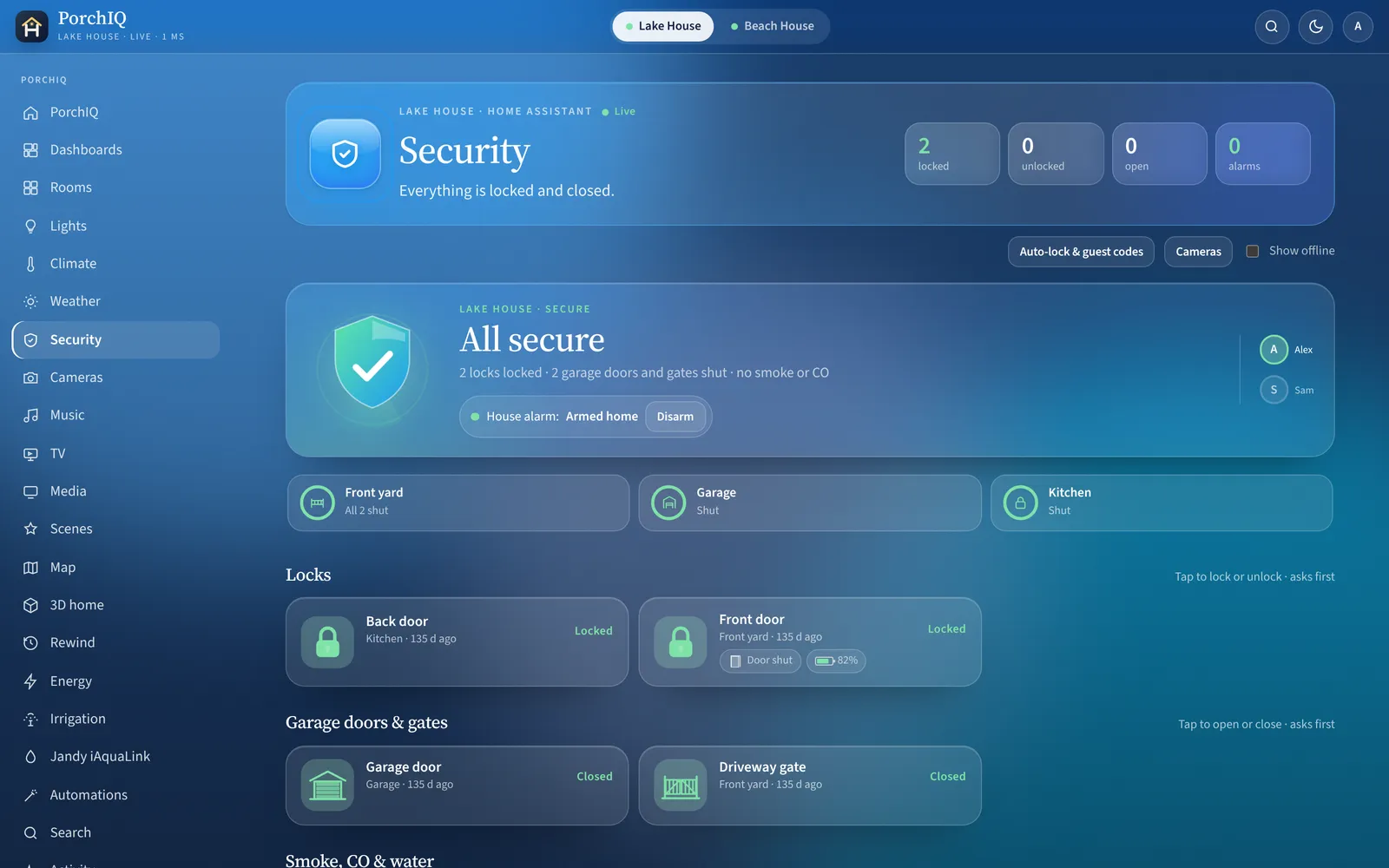Toggle the Garage door Closed state
The width and height of the screenshot is (1389, 868).
click(x=595, y=777)
